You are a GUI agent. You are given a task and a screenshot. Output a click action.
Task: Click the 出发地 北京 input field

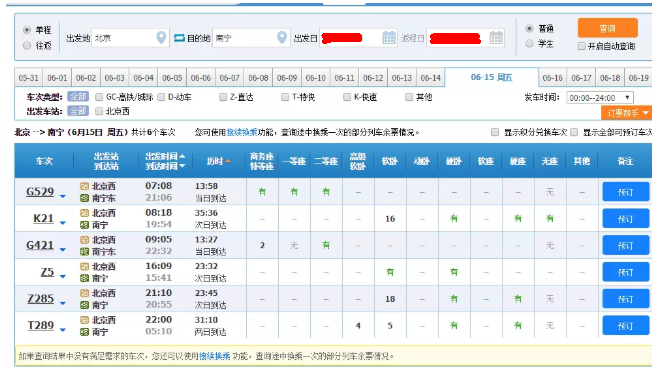click(130, 38)
